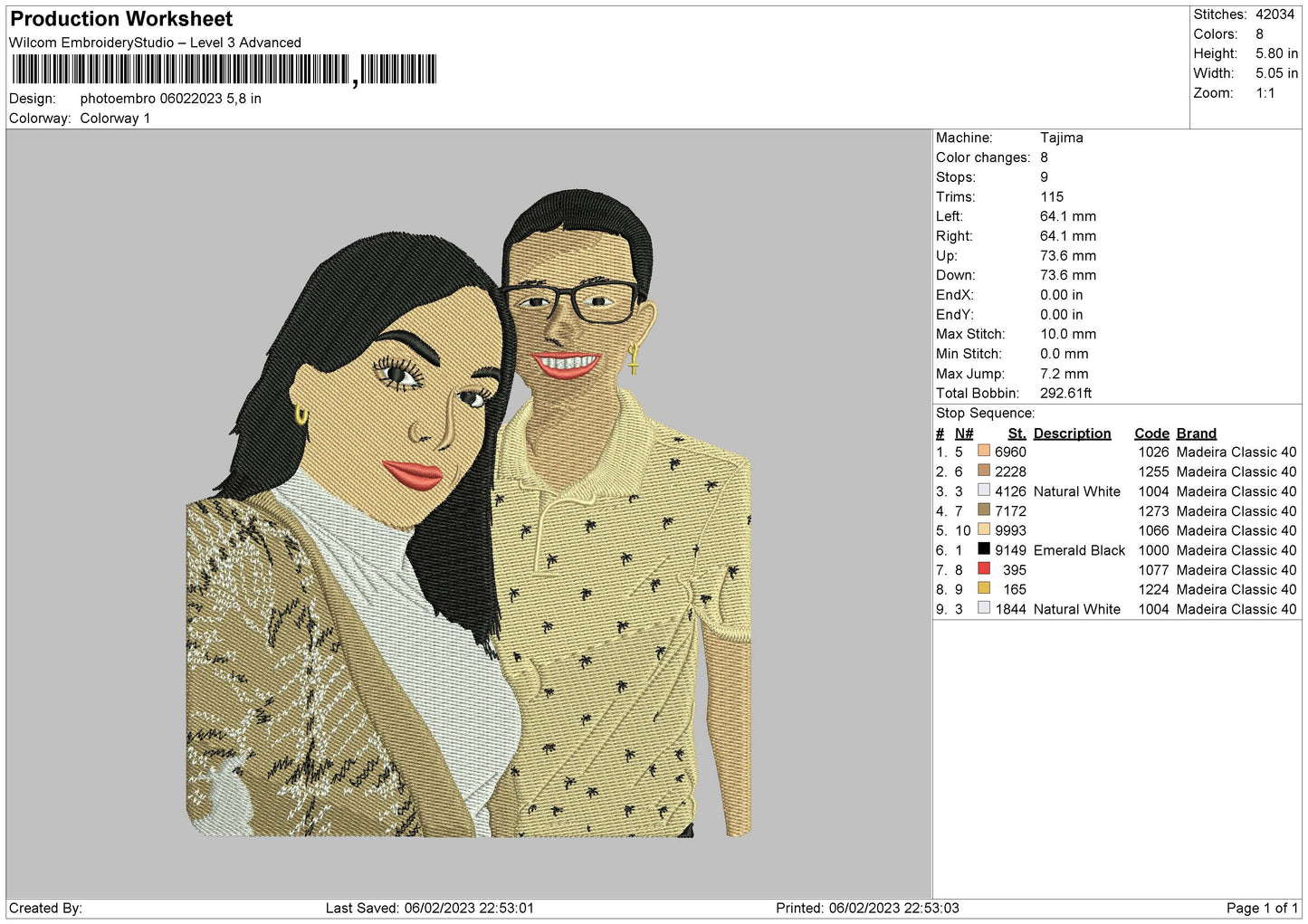Click 'Wilcom EmbroideryStudio – Level 3 Advanced'
Image resolution: width=1308 pixels, height=924 pixels.
pos(155,43)
